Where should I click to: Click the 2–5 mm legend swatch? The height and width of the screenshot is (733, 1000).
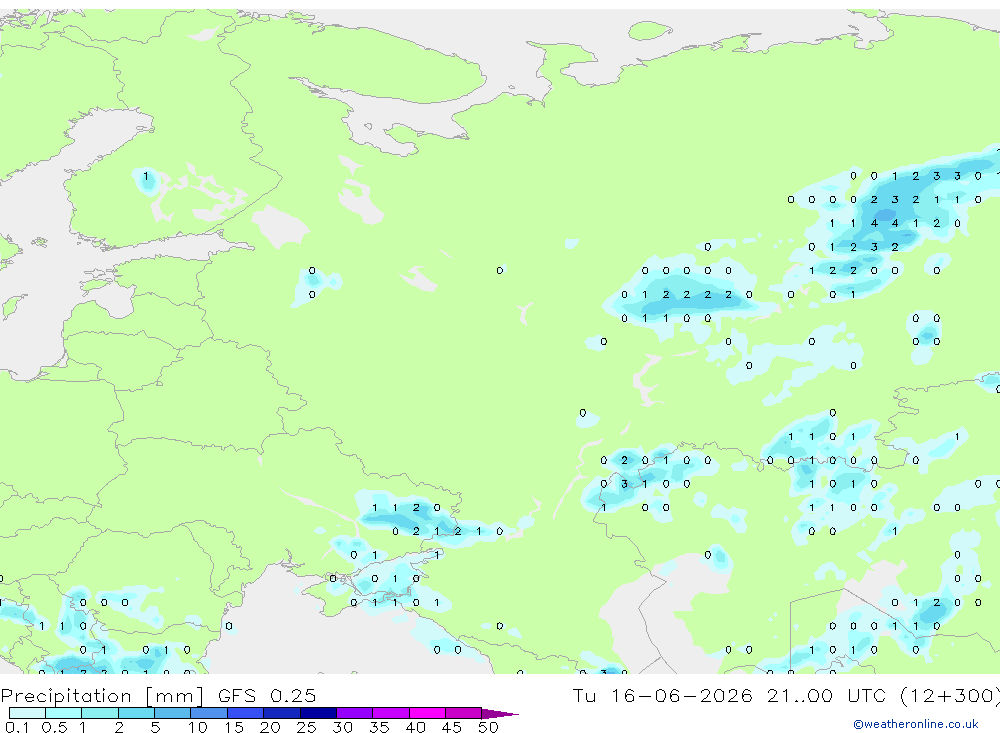[x=136, y=713]
